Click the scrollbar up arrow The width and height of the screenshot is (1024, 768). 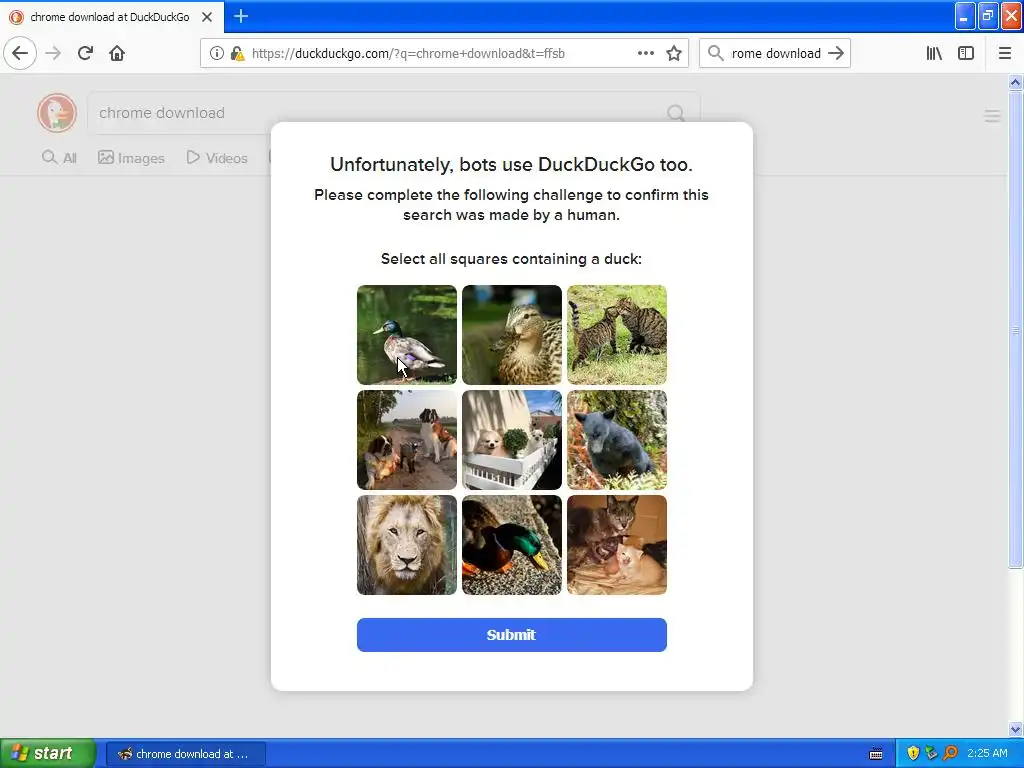(x=1016, y=82)
